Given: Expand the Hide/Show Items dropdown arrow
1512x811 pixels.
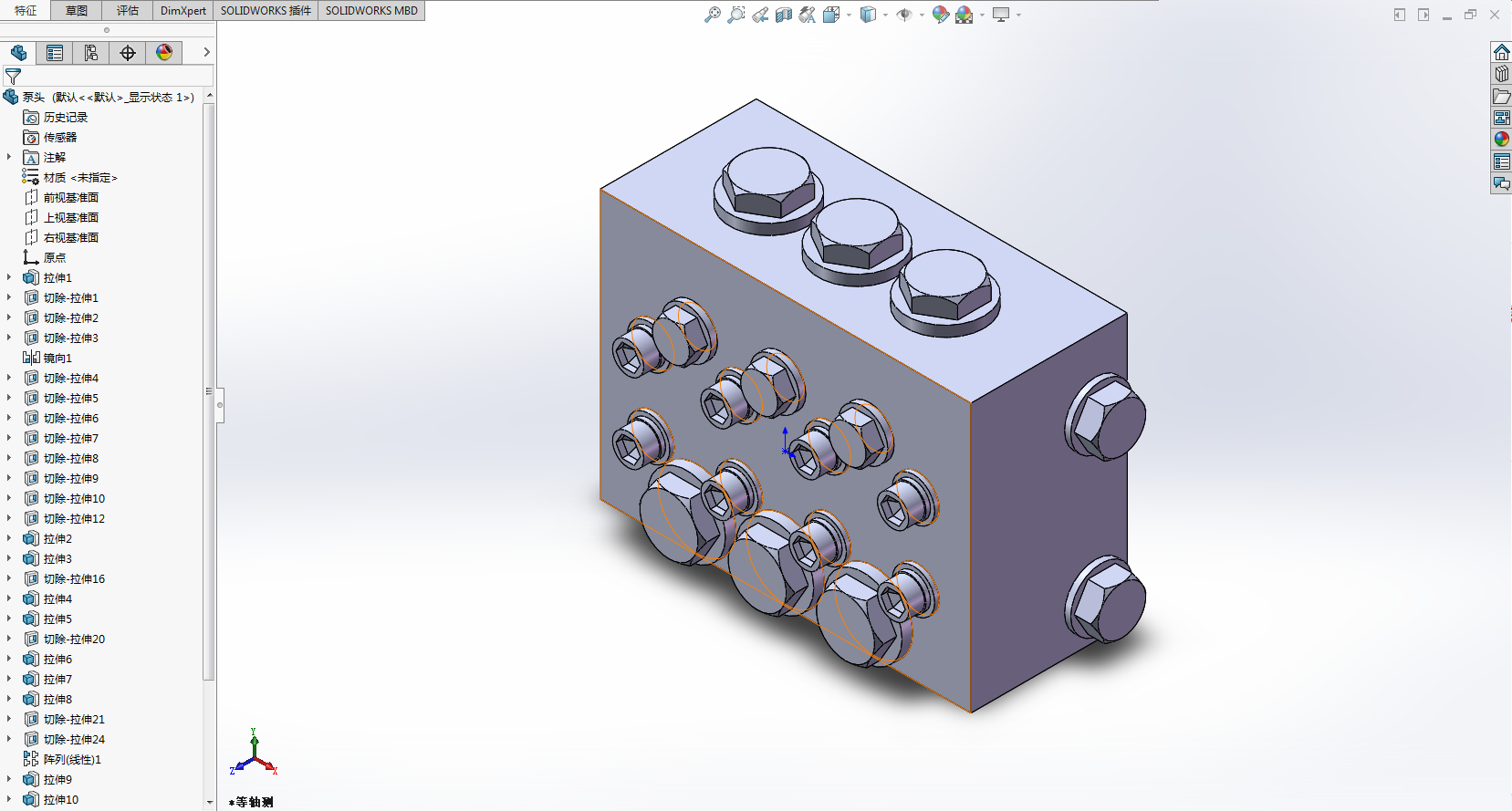Looking at the screenshot, I should [x=922, y=15].
